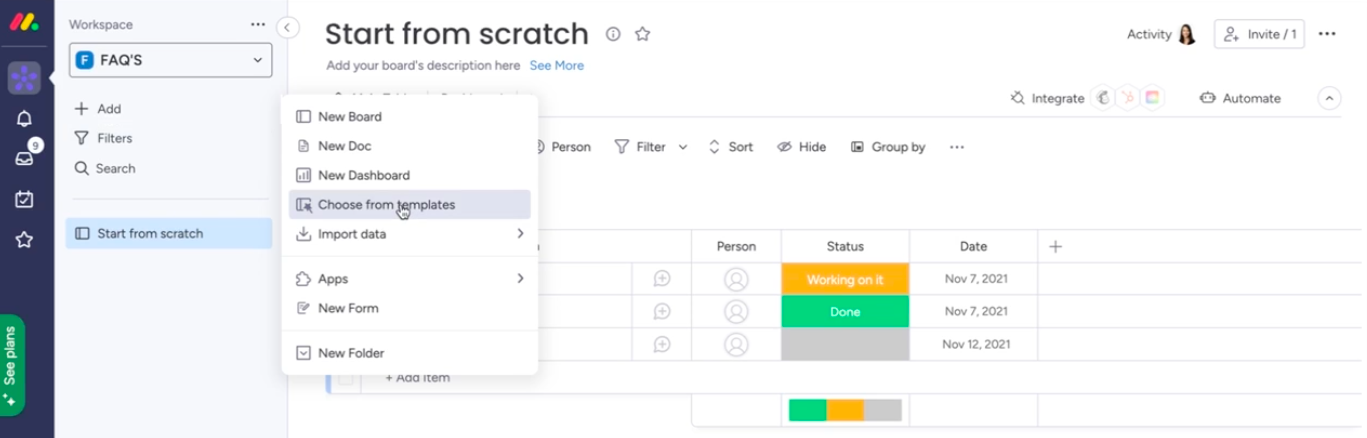Viewport: 1367px width, 438px height.
Task: Click the empty gray status cell
Action: 845,344
